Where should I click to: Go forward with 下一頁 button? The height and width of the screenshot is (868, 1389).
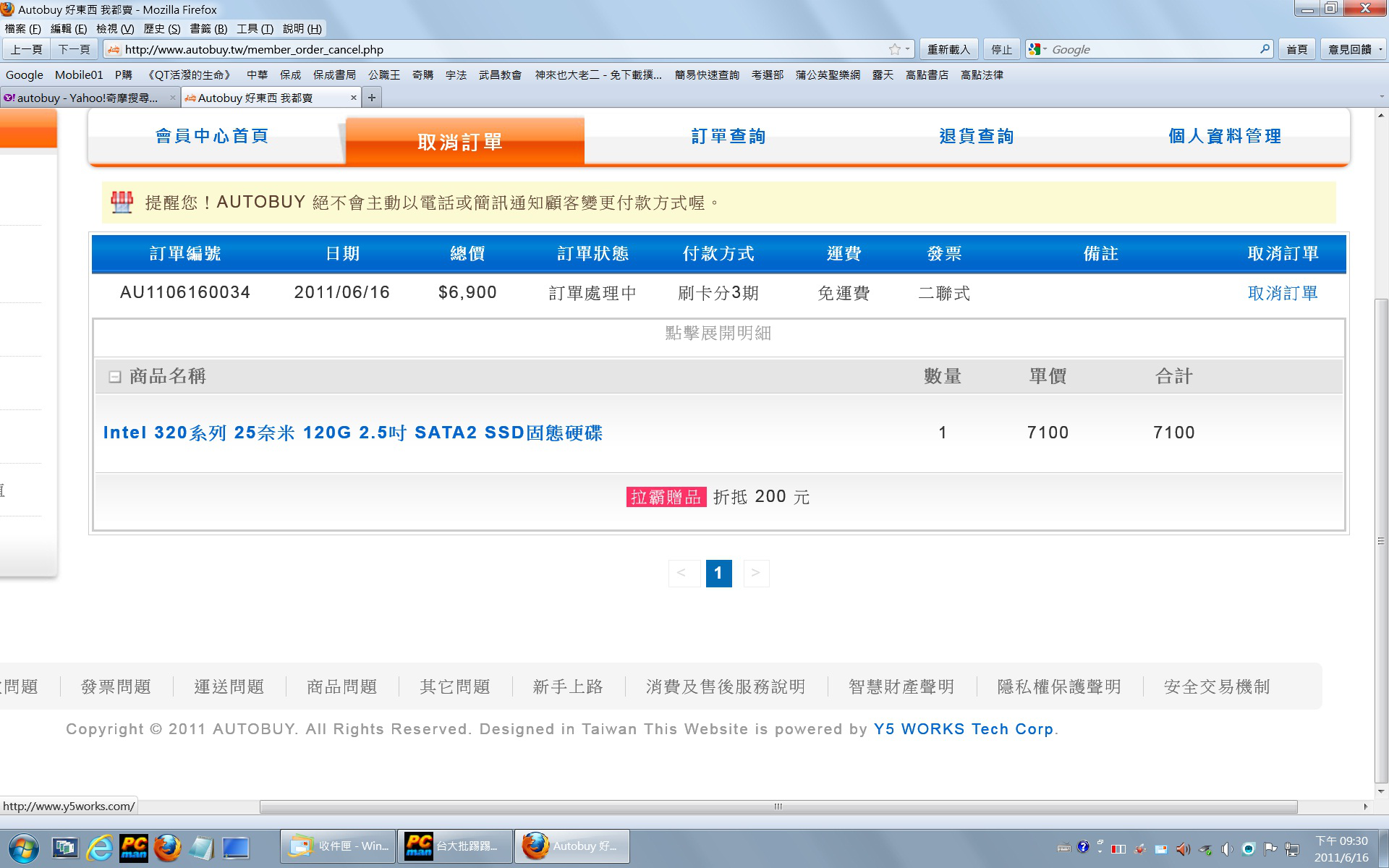(x=75, y=49)
